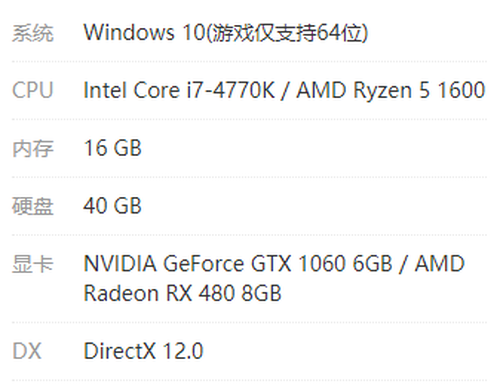Click the 内存 label
The width and height of the screenshot is (500, 384).
(x=33, y=148)
